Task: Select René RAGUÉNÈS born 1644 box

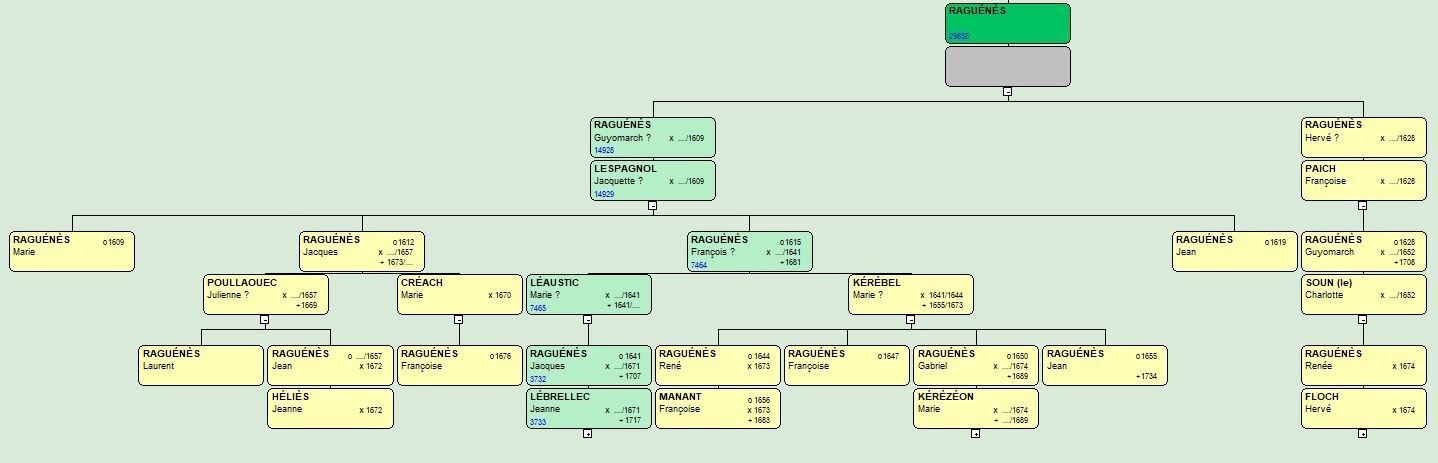Action: pos(718,365)
